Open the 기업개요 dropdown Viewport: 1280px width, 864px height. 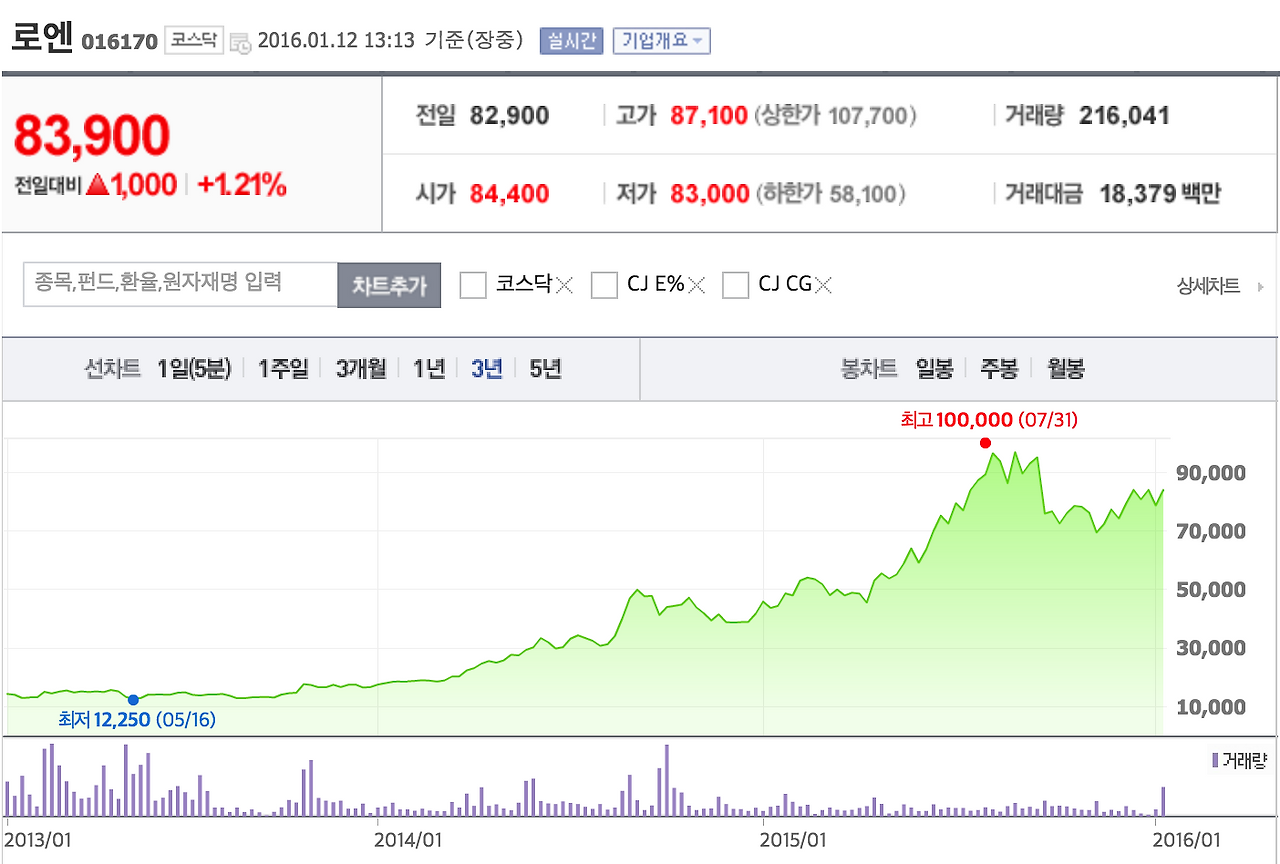click(661, 41)
